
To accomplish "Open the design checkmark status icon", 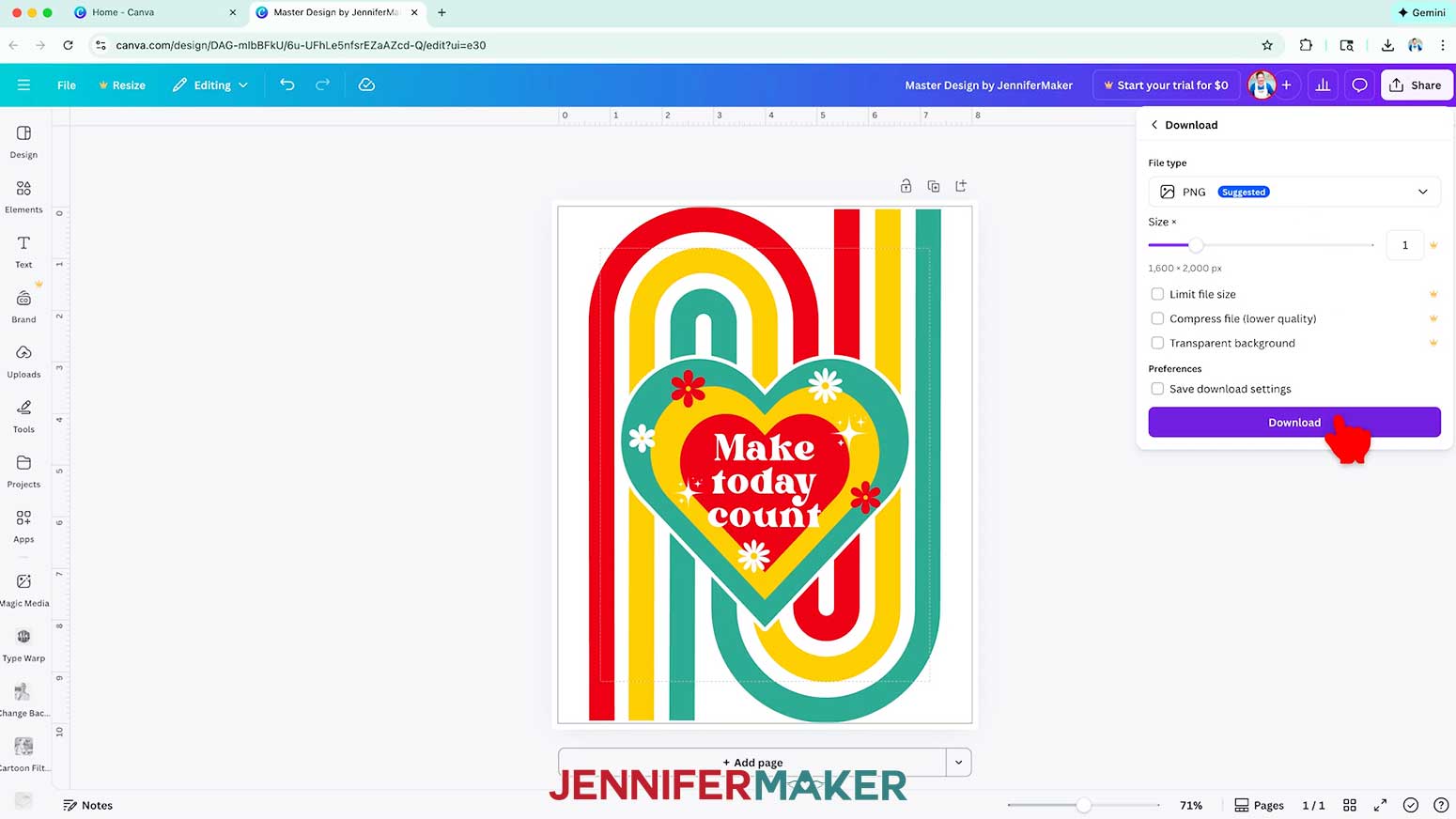I will pos(1410,805).
